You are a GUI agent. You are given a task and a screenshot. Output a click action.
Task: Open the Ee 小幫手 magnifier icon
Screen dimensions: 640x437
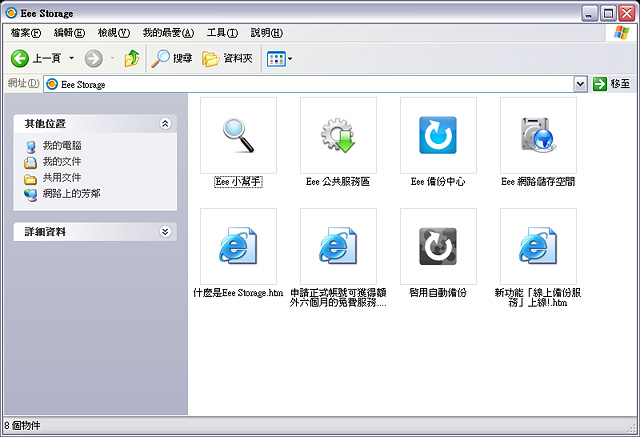(238, 135)
